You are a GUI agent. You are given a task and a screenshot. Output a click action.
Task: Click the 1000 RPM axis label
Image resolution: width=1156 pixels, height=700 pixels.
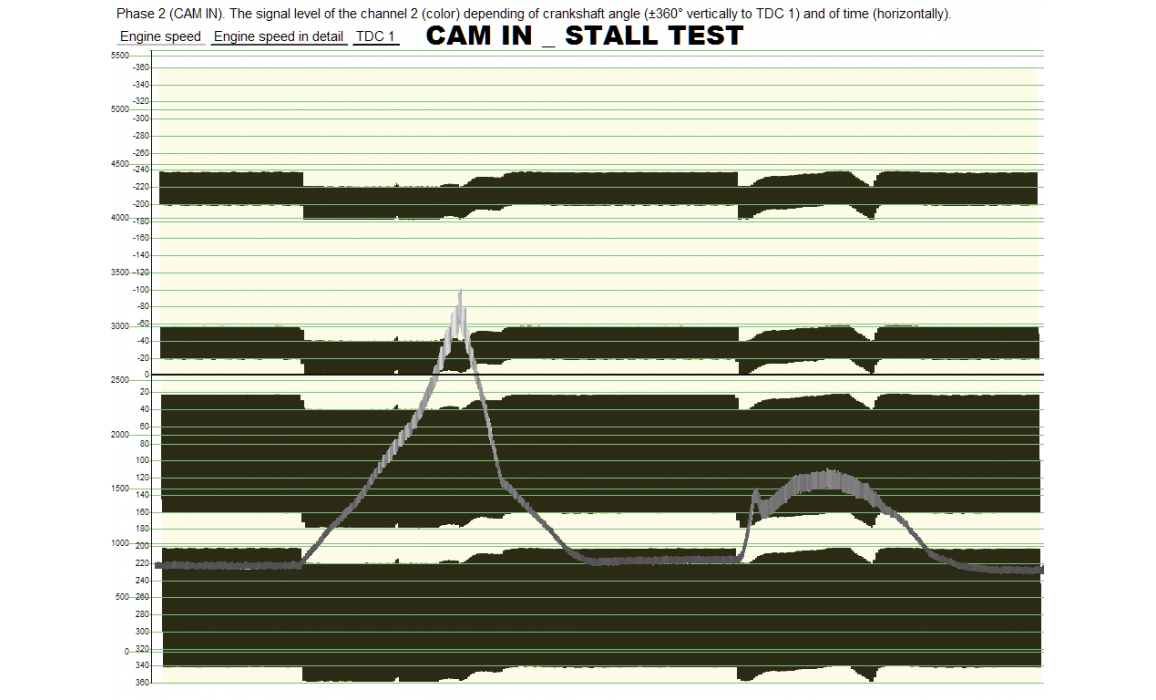(x=120, y=543)
